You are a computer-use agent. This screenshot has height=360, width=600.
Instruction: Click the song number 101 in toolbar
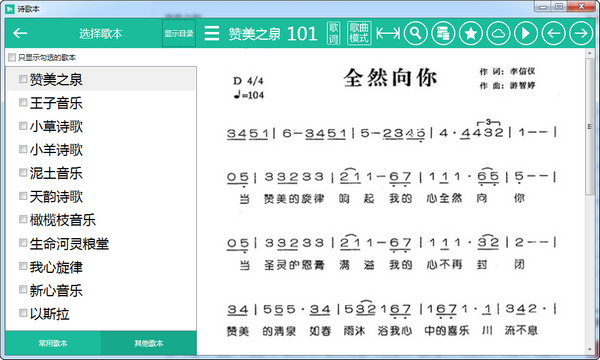[x=302, y=34]
